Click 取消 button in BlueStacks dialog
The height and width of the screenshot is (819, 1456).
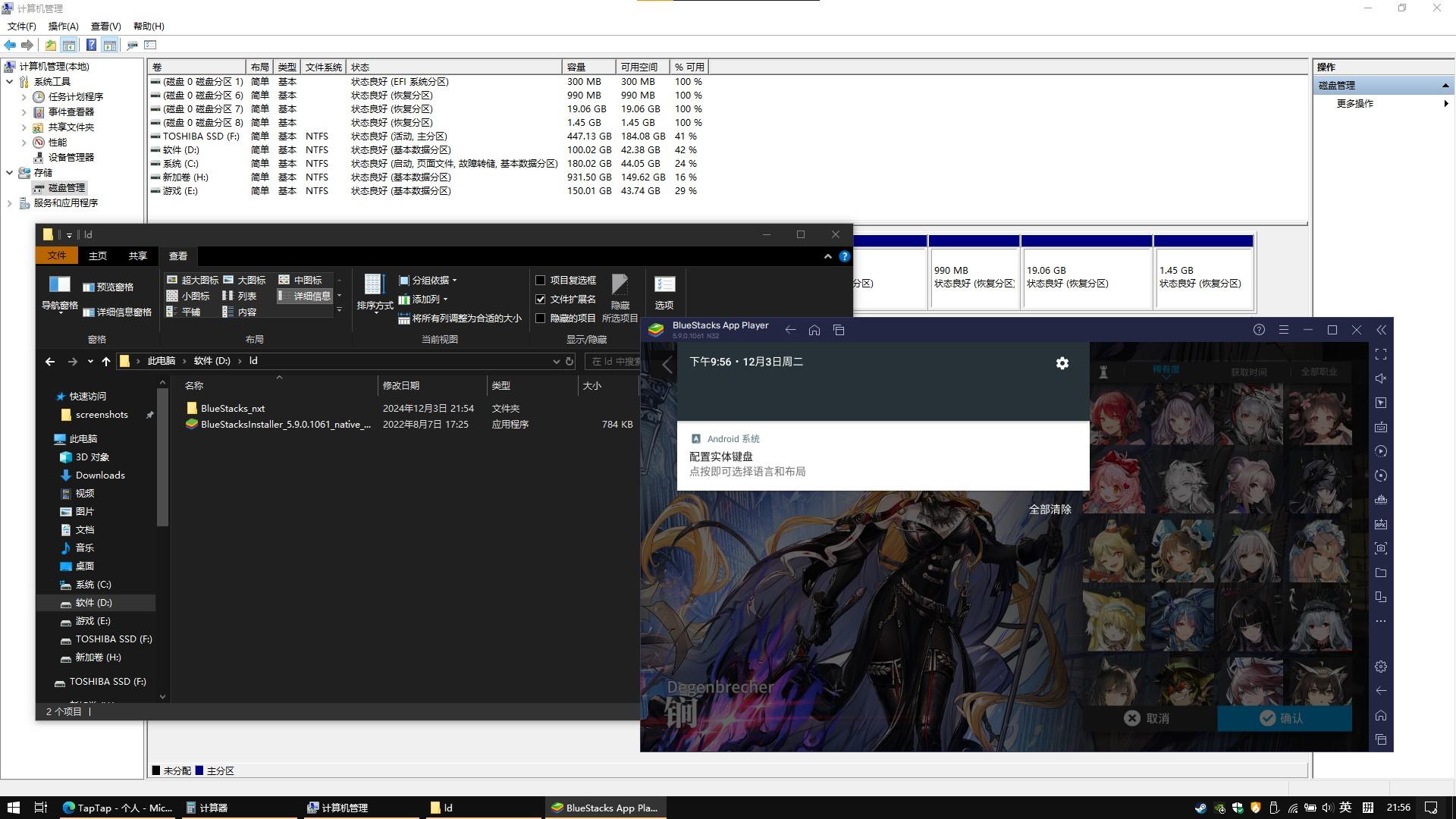[x=1148, y=718]
